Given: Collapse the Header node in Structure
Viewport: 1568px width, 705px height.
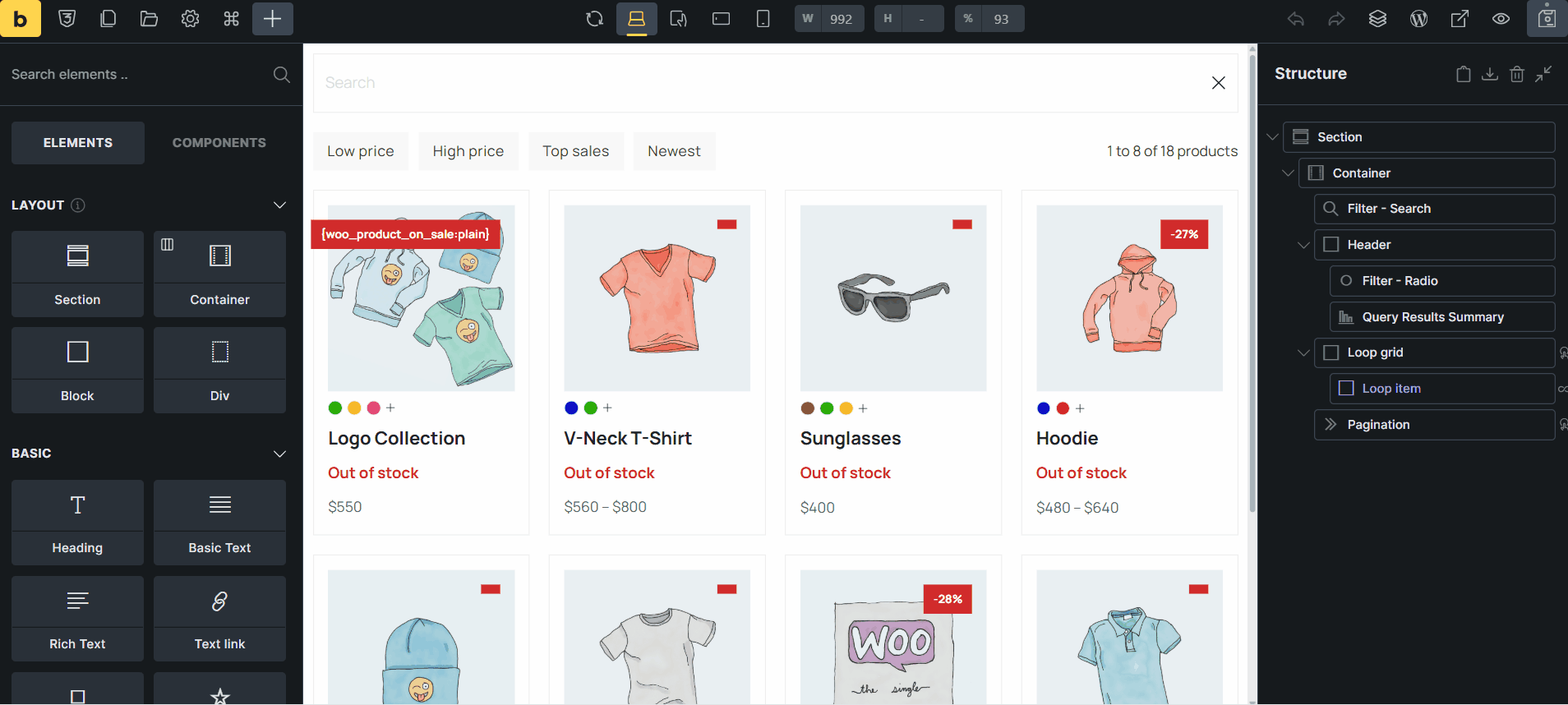Looking at the screenshot, I should point(1303,245).
